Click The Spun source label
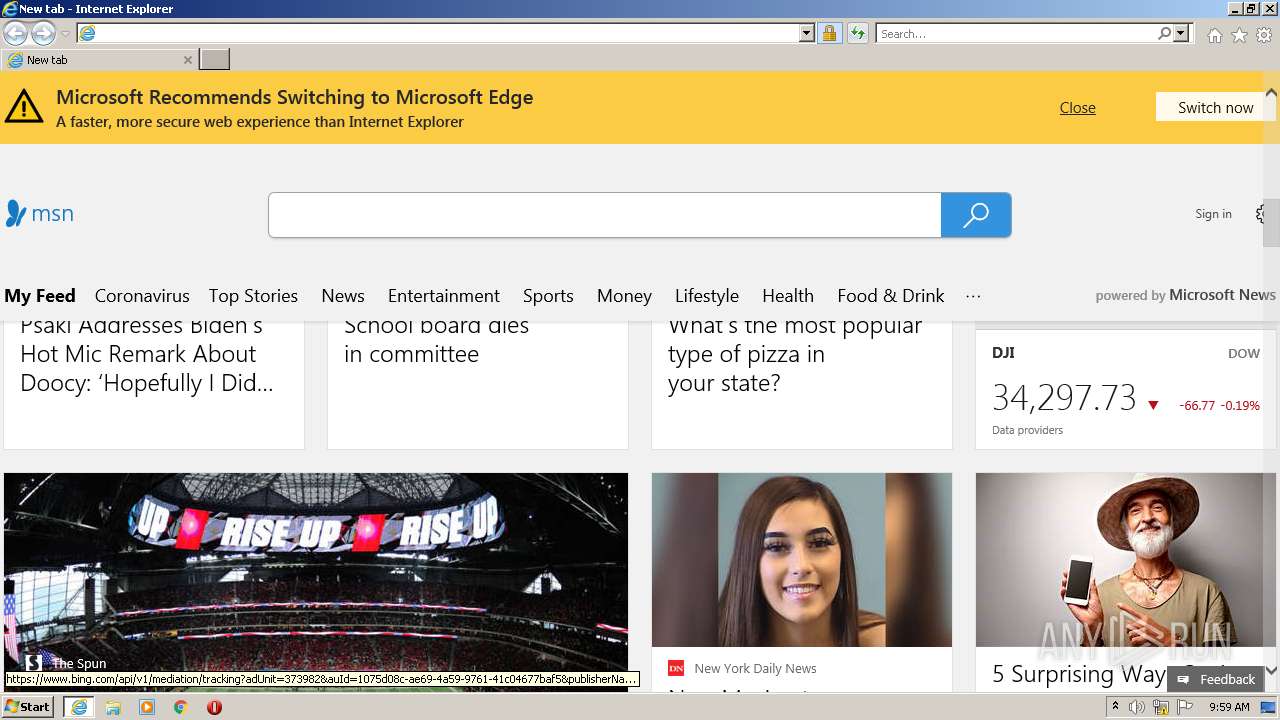This screenshot has height=720, width=1280. coord(79,663)
